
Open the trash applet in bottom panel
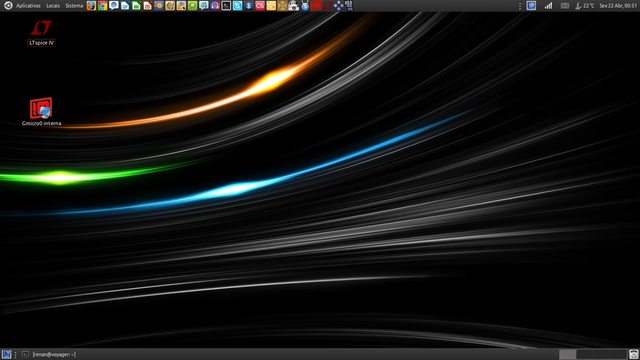point(634,354)
